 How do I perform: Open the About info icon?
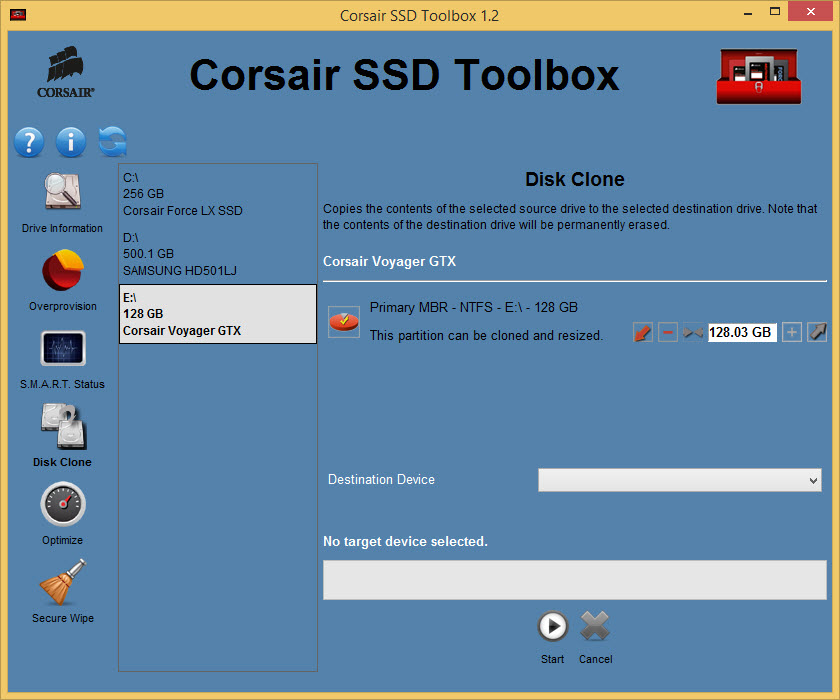[x=71, y=142]
